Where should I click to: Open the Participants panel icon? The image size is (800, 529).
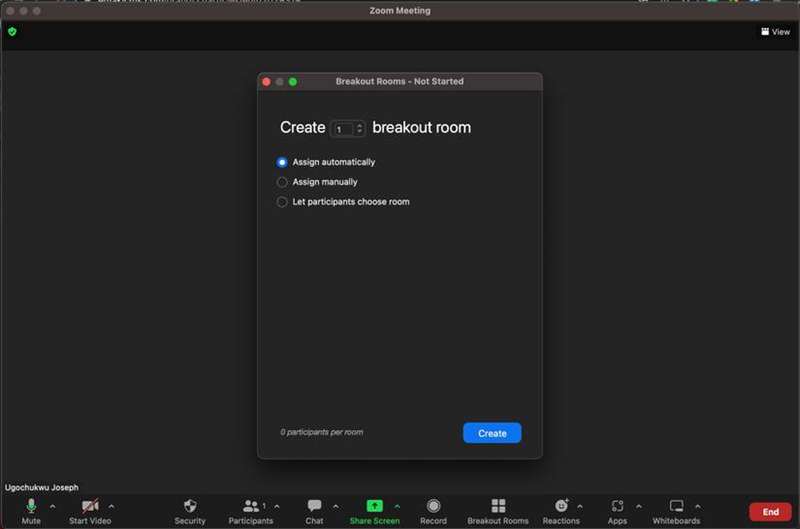pos(250,507)
